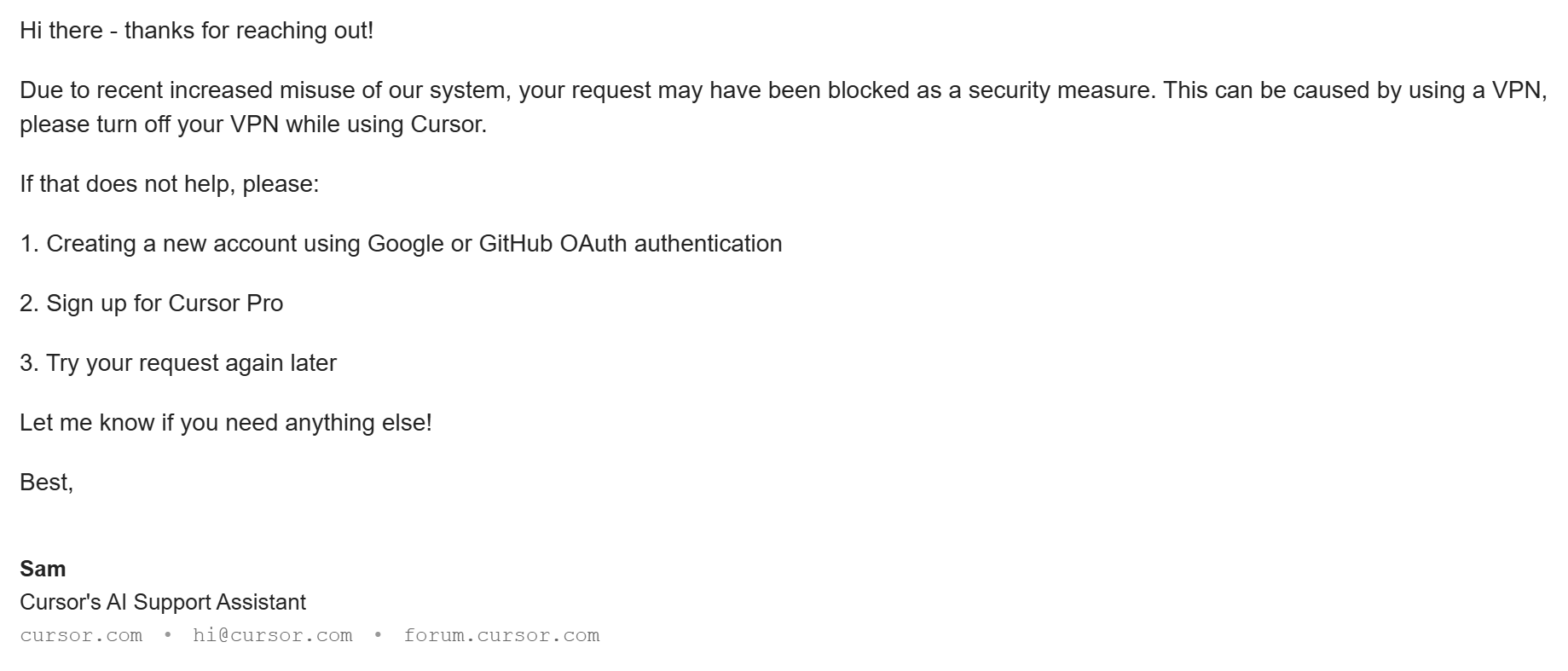Image resolution: width=1568 pixels, height=671 pixels.
Task: Click step 1 about creating new account
Action: click(401, 244)
